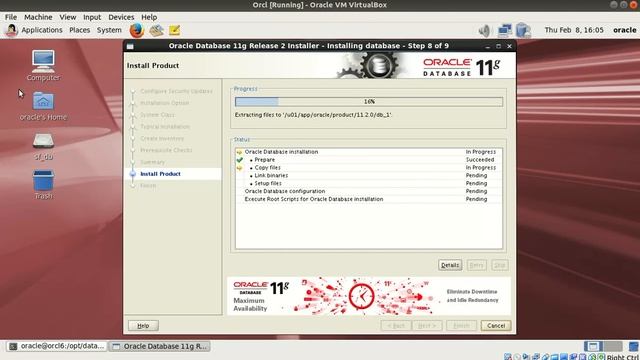Click the disabled Next button
Viewport: 640px width, 360px height.
pyautogui.click(x=427, y=326)
